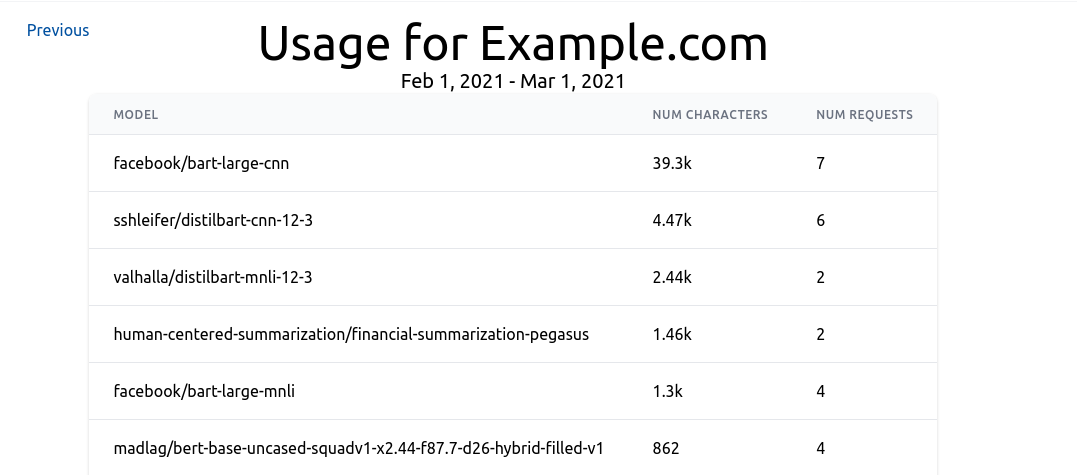Click the Previous link
Viewport: 1077px width, 475px height.
tap(58, 31)
